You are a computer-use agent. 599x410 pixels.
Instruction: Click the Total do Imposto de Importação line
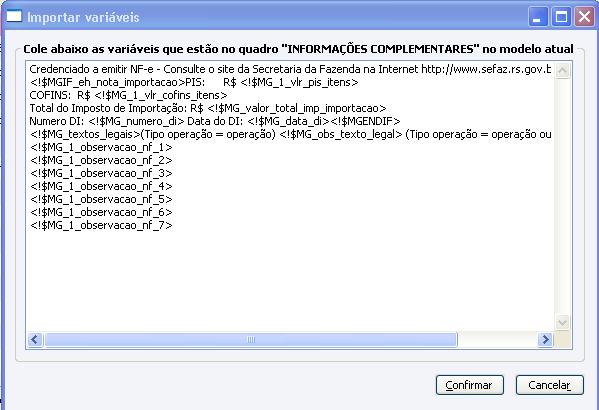point(208,108)
